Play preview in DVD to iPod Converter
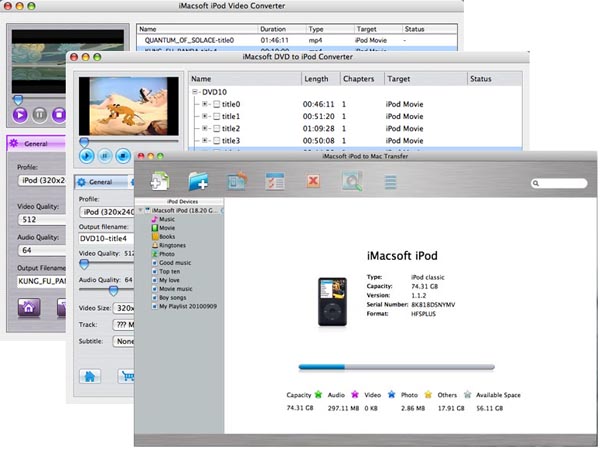600x449 pixels. click(86, 156)
